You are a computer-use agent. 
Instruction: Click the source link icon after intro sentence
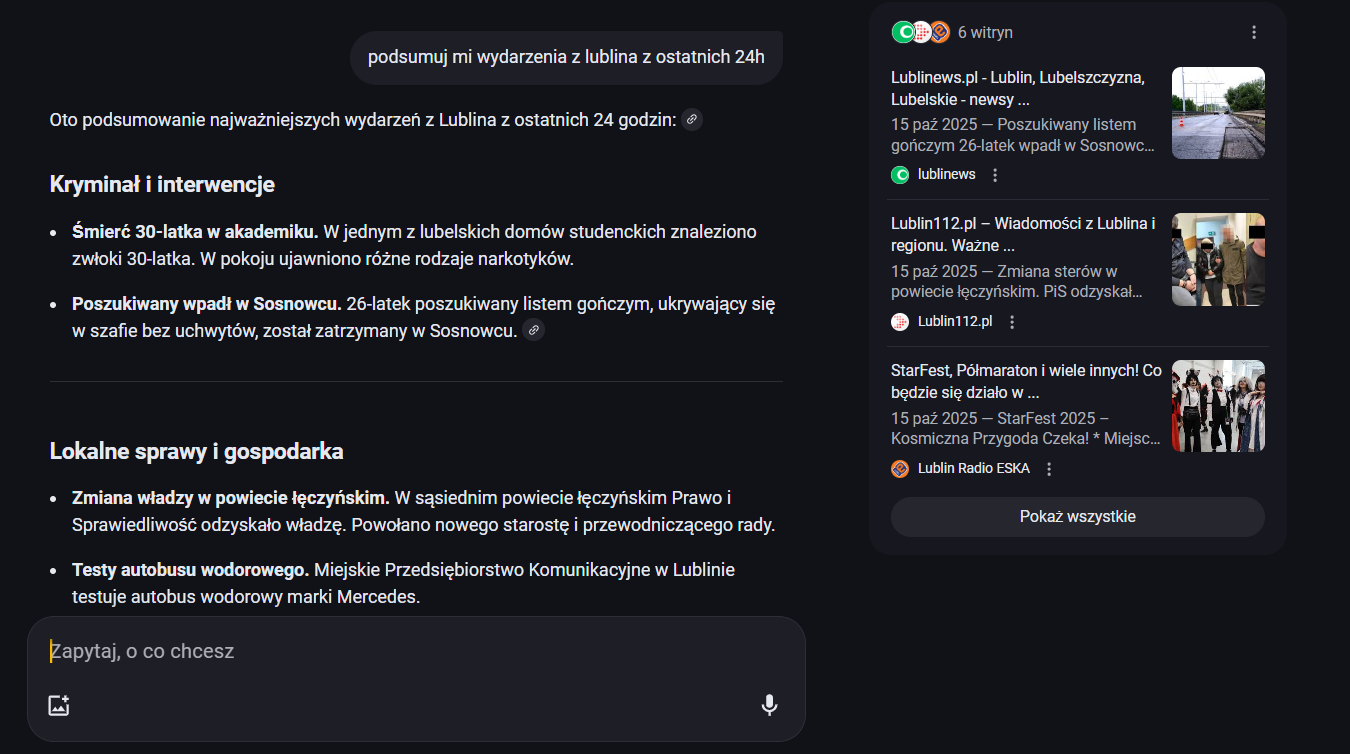(x=692, y=120)
